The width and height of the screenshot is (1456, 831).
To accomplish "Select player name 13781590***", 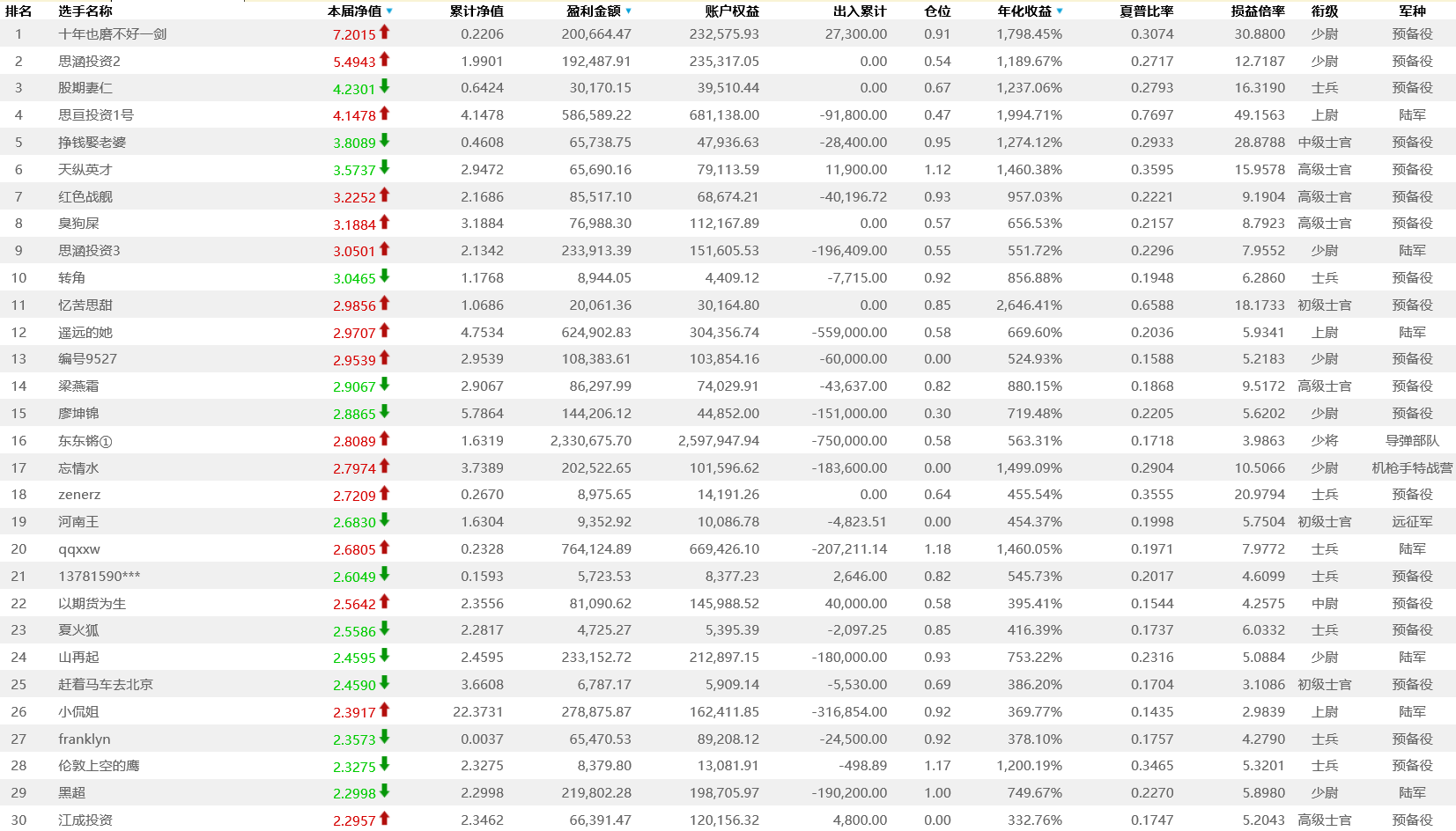I will 100,576.
